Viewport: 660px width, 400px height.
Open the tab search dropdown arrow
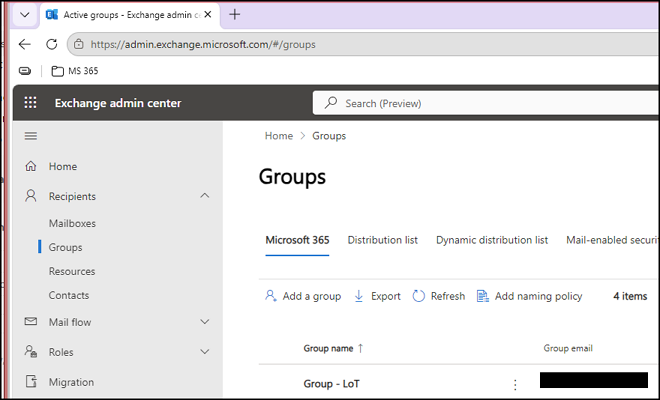(x=25, y=15)
